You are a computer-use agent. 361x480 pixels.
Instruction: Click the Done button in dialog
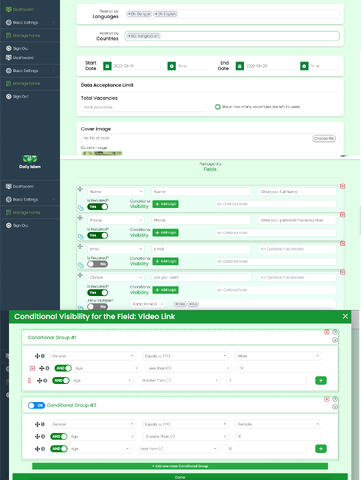[180, 477]
